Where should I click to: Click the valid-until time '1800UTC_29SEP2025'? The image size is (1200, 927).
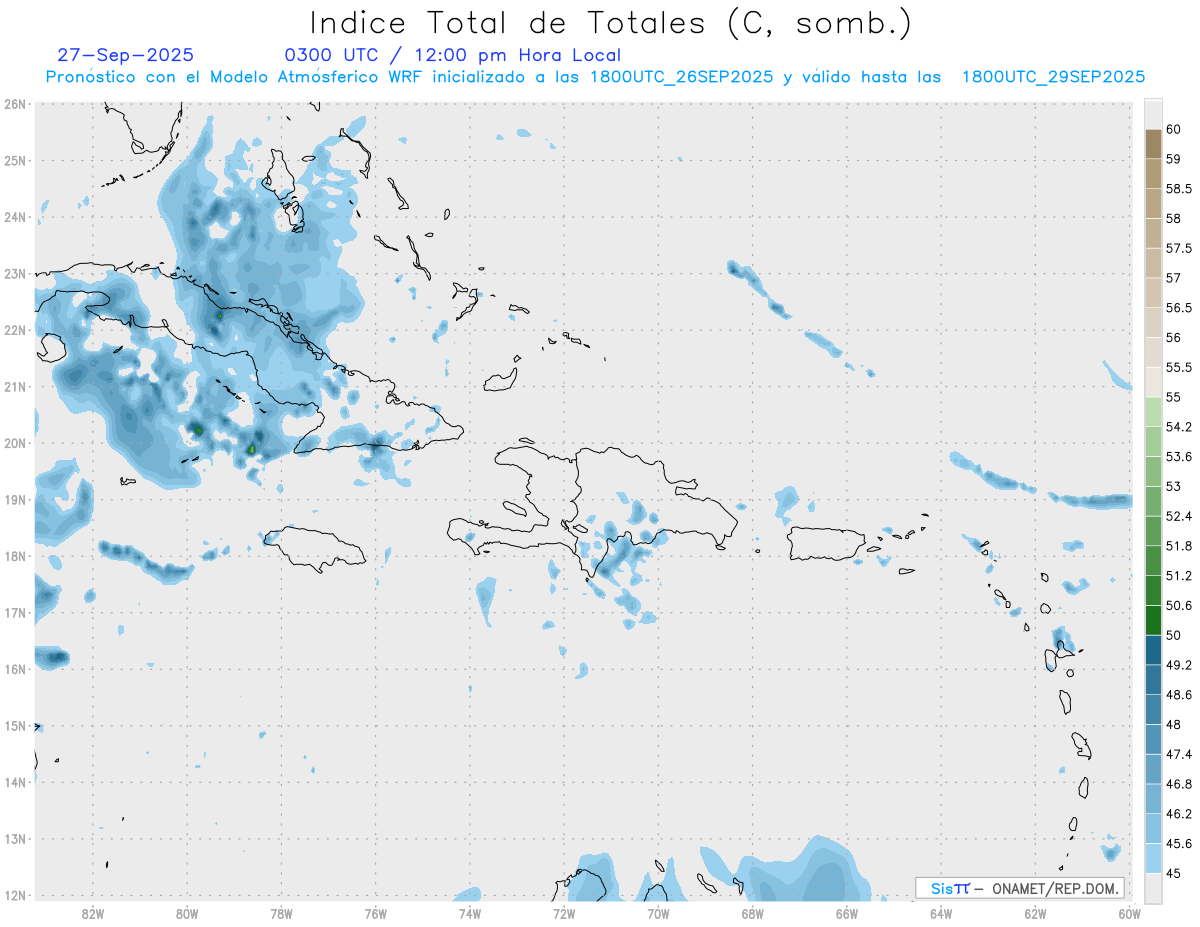[x=1053, y=77]
